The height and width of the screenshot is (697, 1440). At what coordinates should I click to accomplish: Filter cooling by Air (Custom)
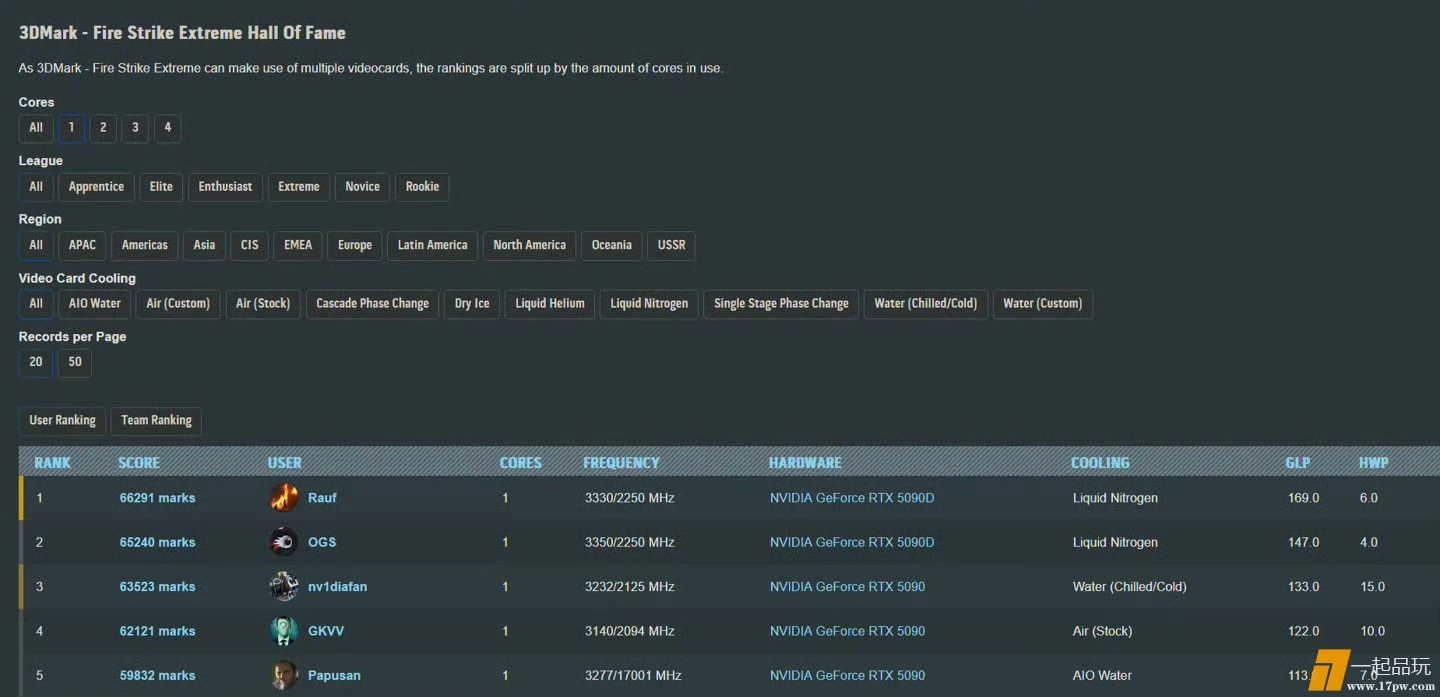(178, 304)
